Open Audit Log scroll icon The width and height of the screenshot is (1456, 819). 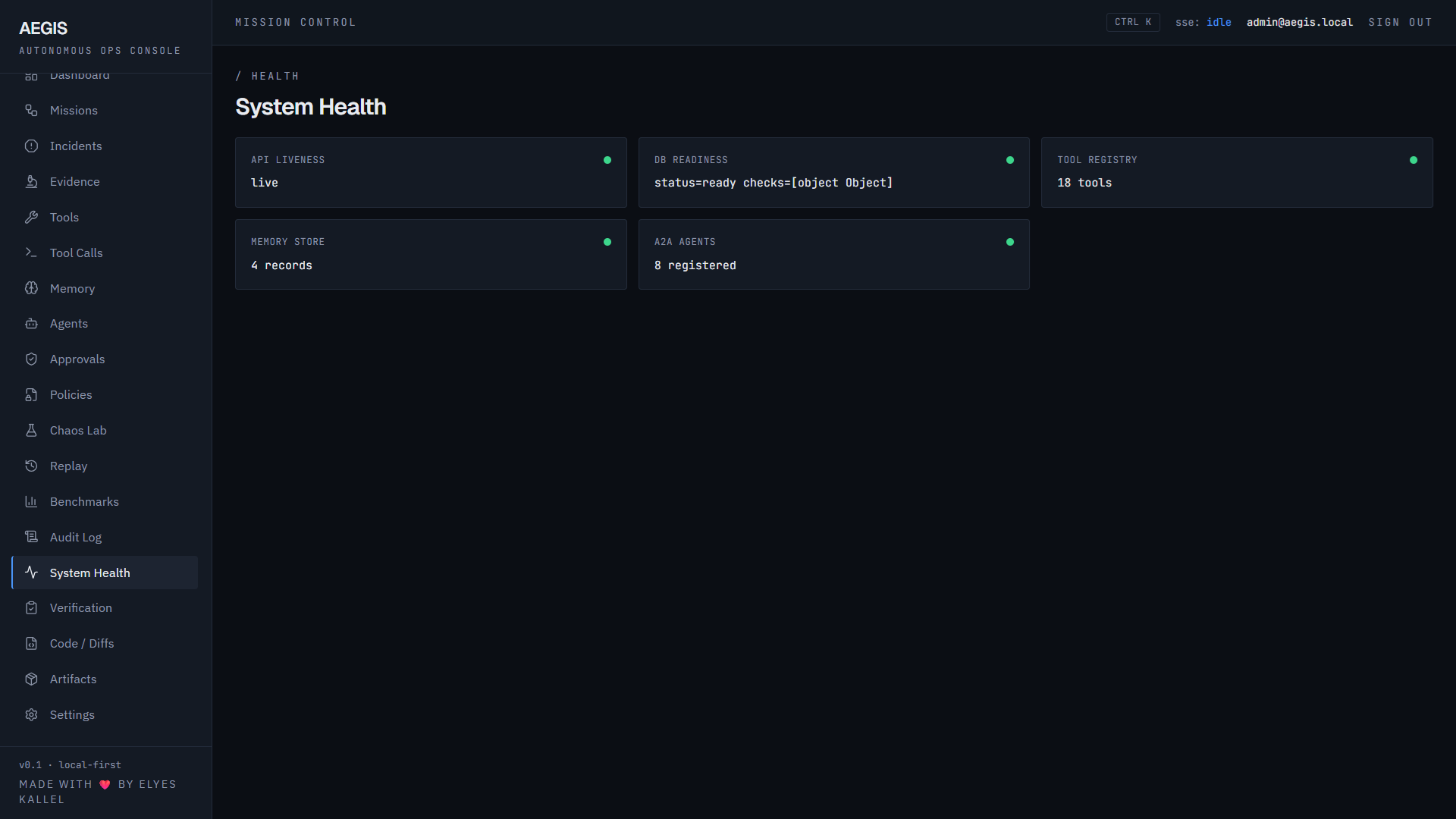(31, 537)
